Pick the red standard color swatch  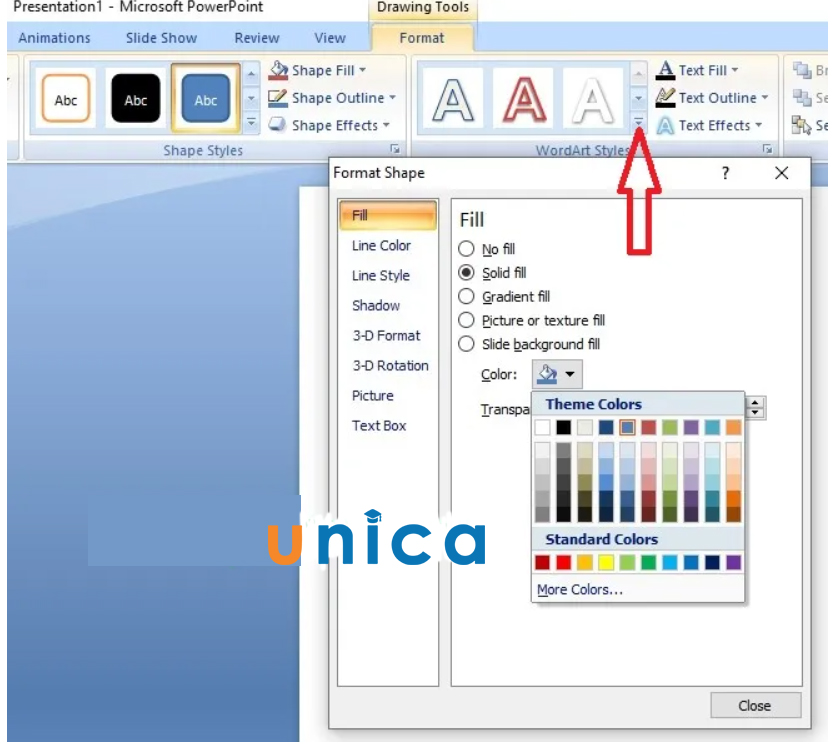[564, 563]
